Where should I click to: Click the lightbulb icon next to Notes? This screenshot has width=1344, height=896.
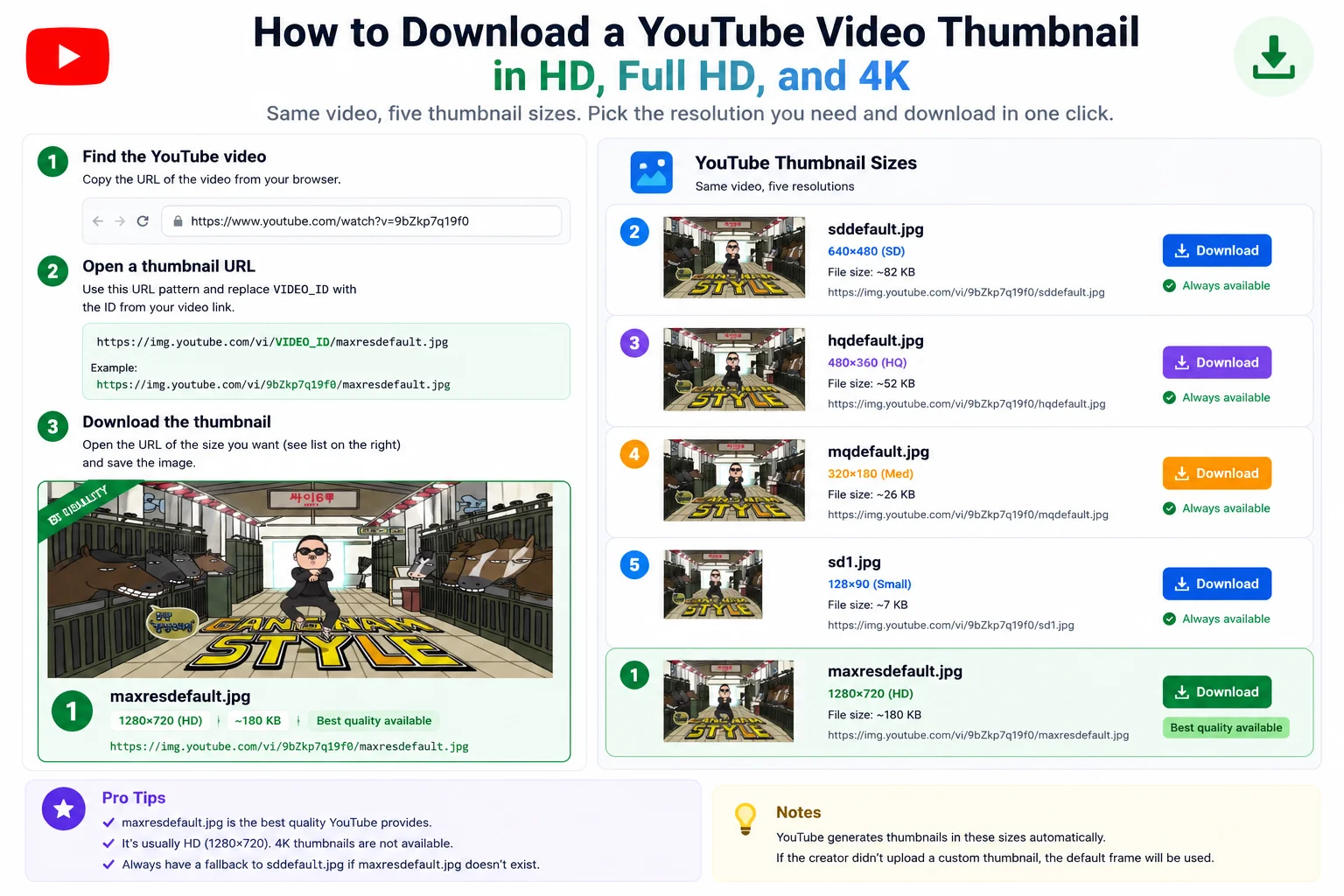tap(745, 820)
